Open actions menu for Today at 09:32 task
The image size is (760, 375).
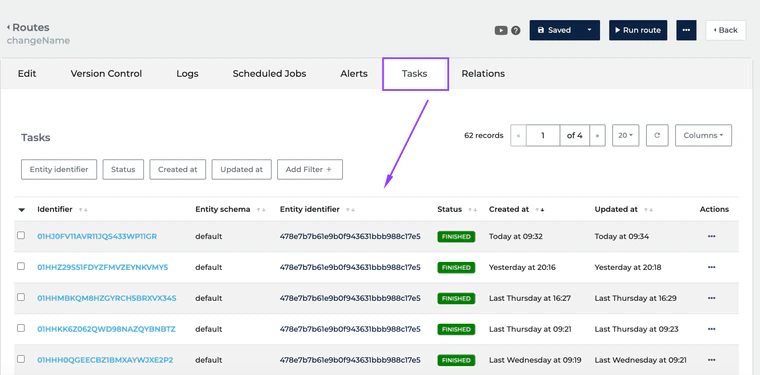(712, 236)
